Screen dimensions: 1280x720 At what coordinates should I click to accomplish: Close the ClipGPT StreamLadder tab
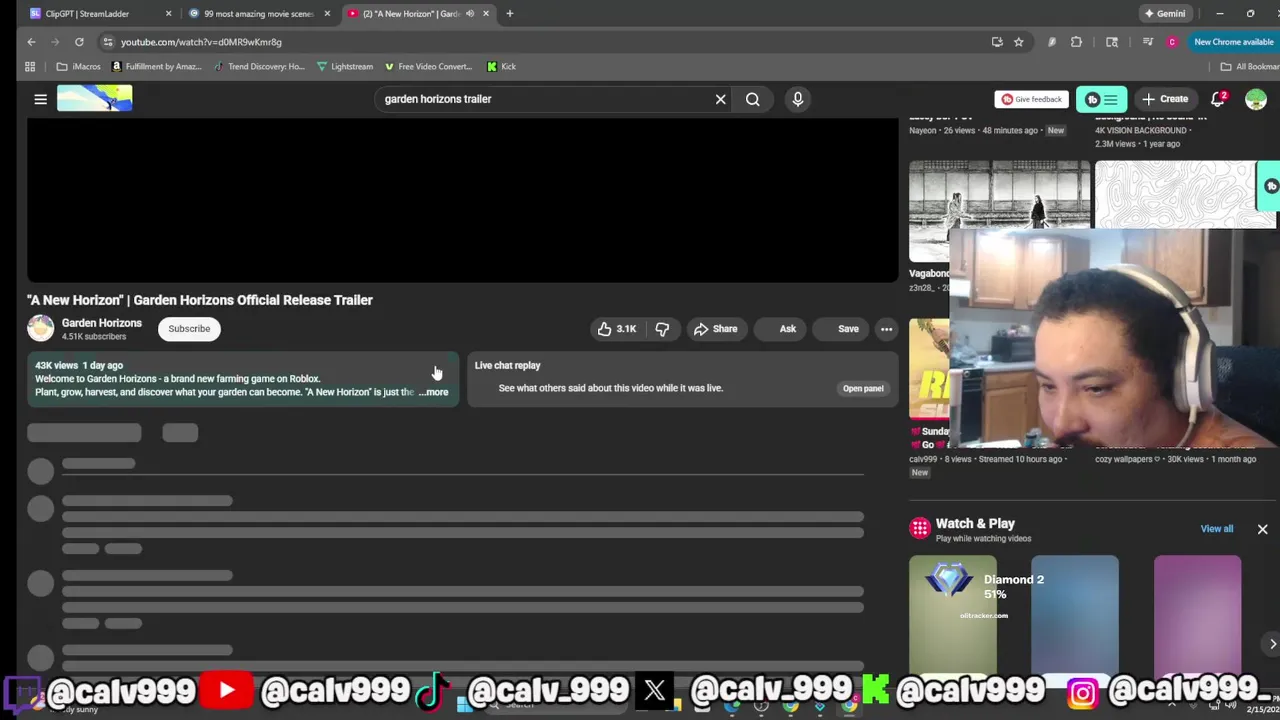168,13
